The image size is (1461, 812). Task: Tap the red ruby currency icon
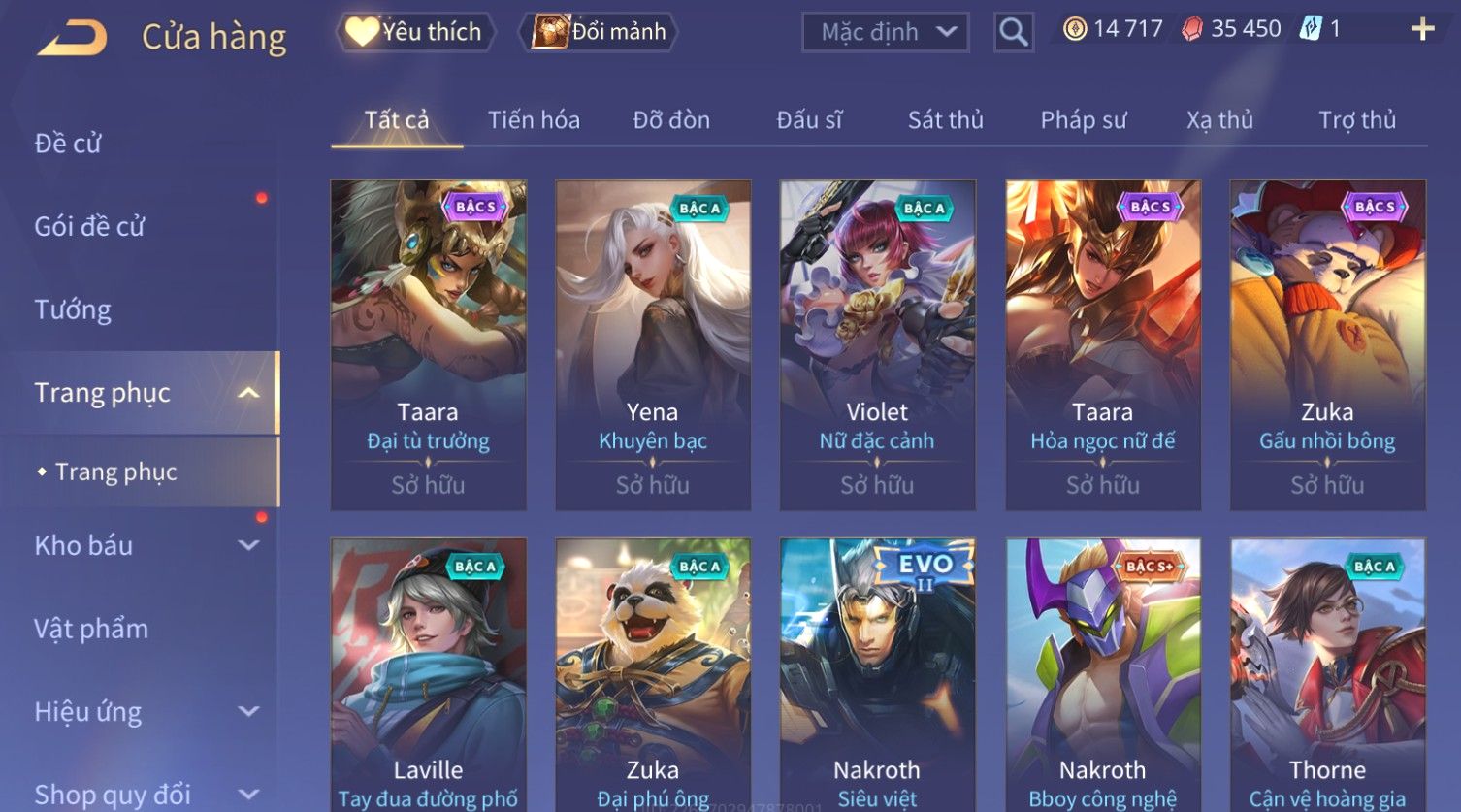pos(1191,29)
